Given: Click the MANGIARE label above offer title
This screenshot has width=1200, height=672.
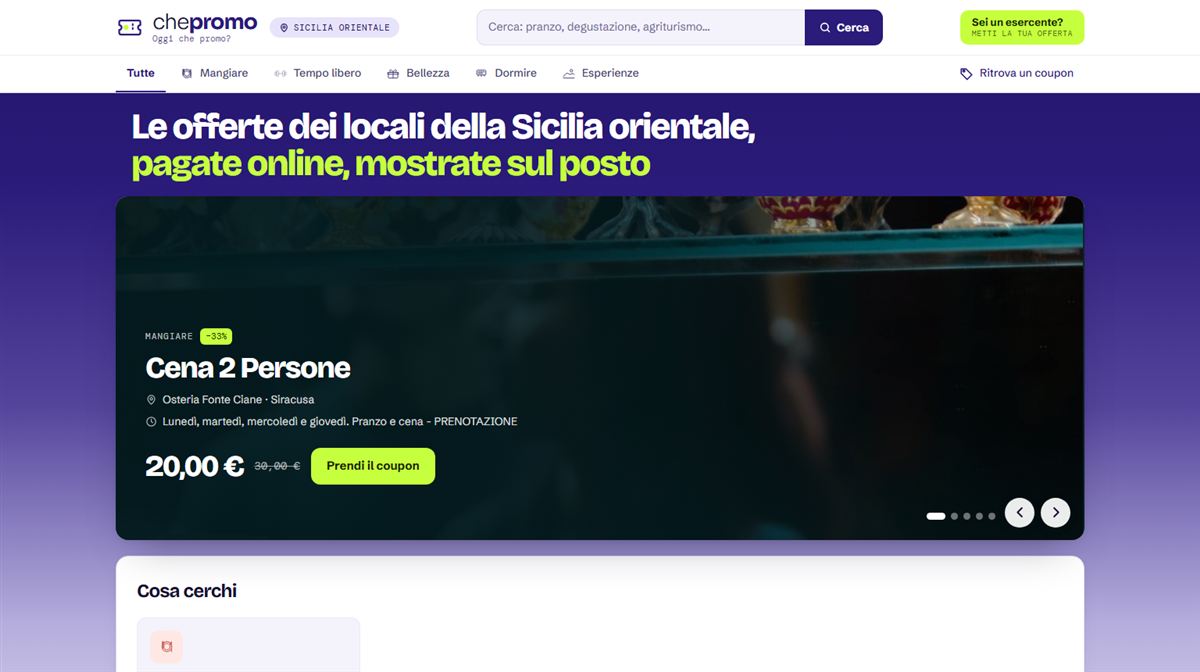Looking at the screenshot, I should [169, 336].
